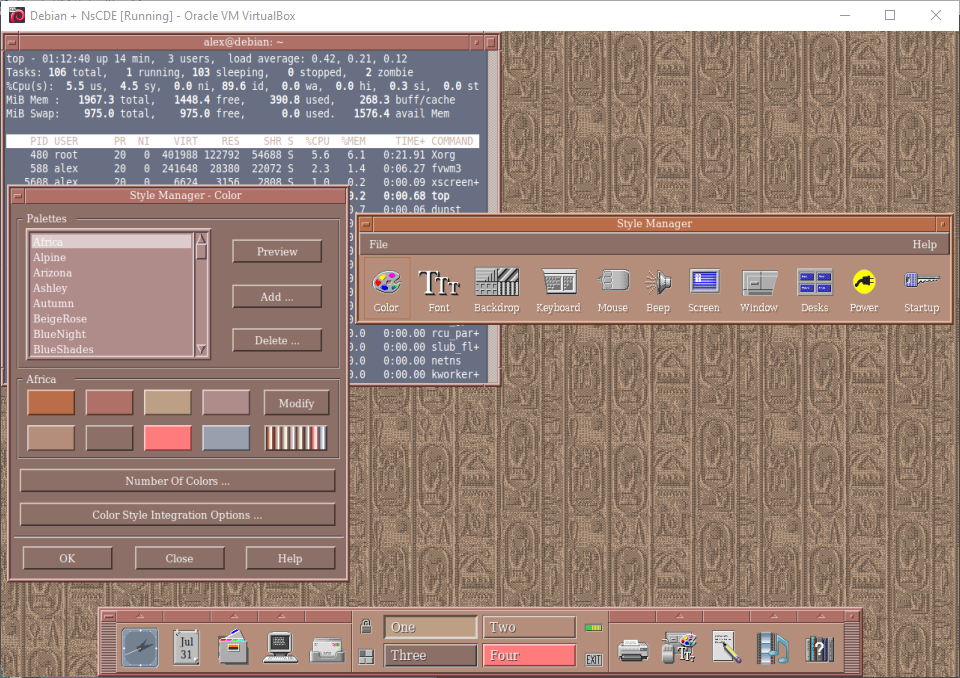The height and width of the screenshot is (678, 960).
Task: Click the Power settings icon
Action: click(x=864, y=284)
